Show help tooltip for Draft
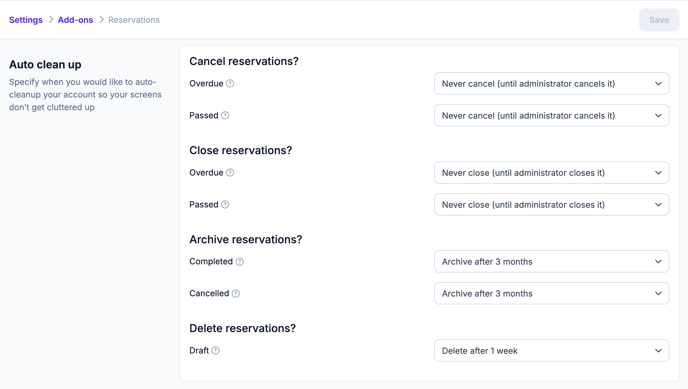Image resolution: width=688 pixels, height=389 pixels. [x=215, y=350]
